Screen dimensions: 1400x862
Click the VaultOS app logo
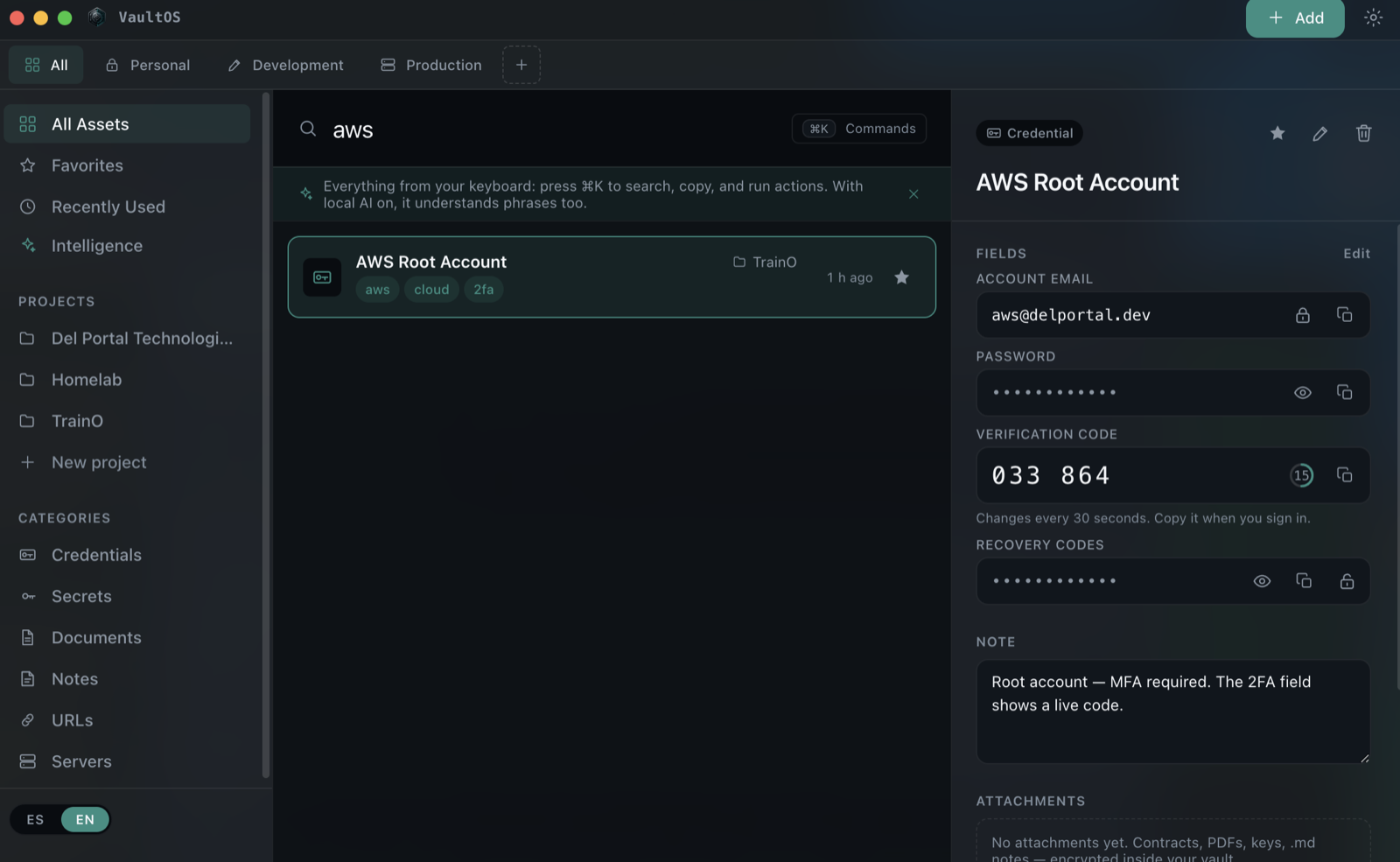[x=97, y=17]
